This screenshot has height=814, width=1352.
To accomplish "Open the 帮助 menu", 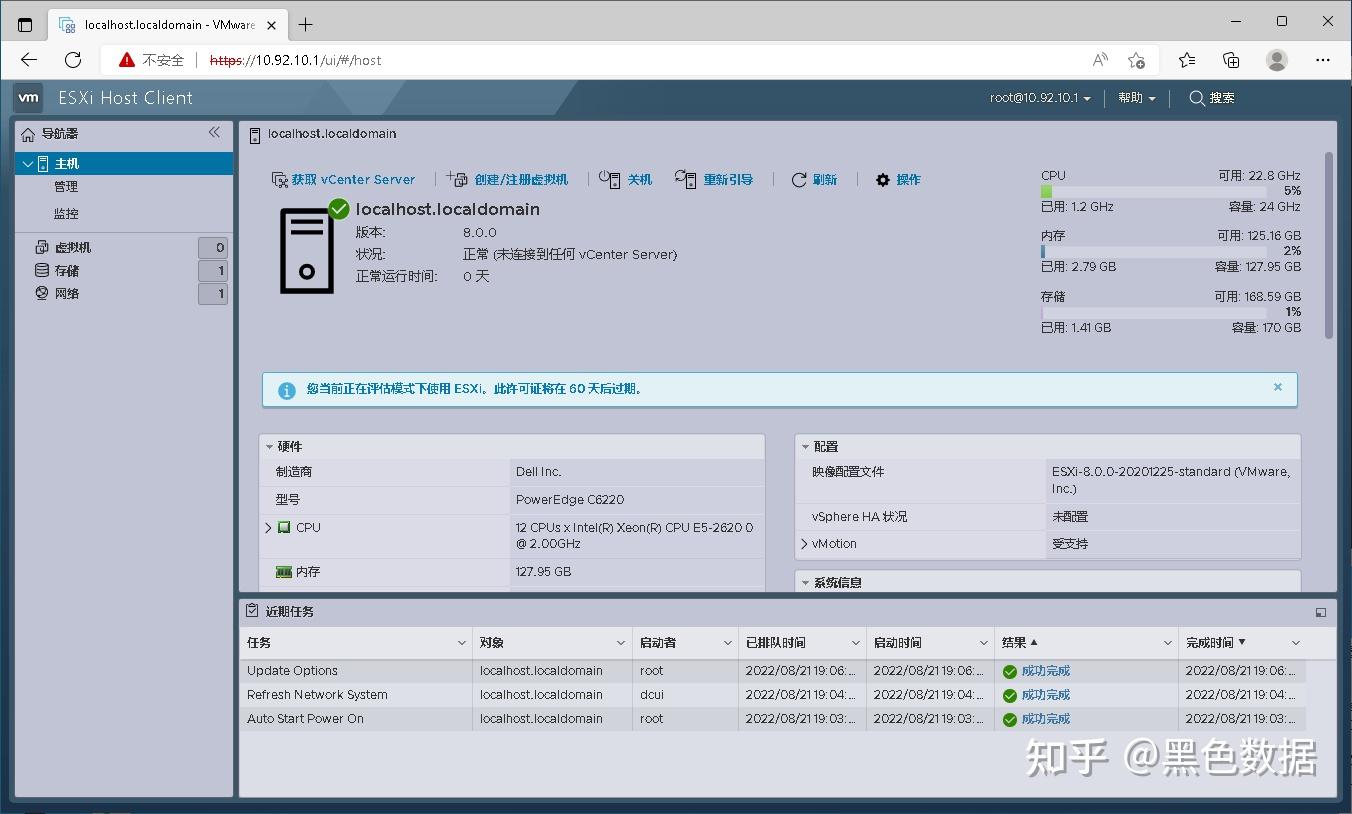I will tap(1135, 98).
